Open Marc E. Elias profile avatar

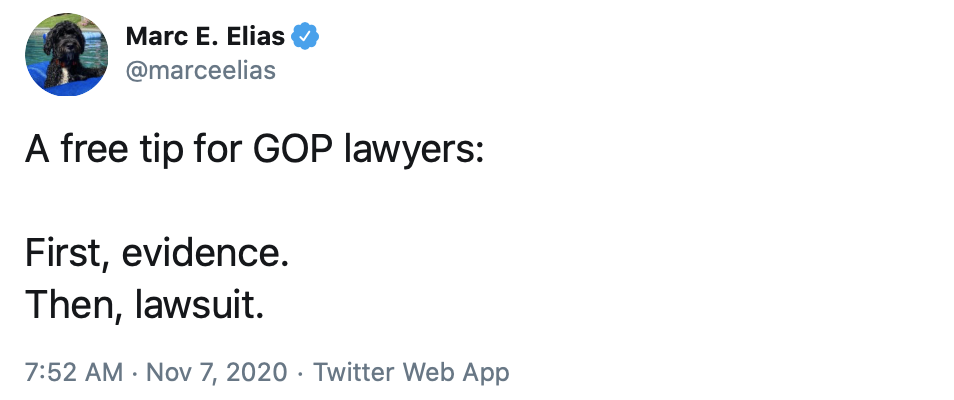pyautogui.click(x=66, y=55)
